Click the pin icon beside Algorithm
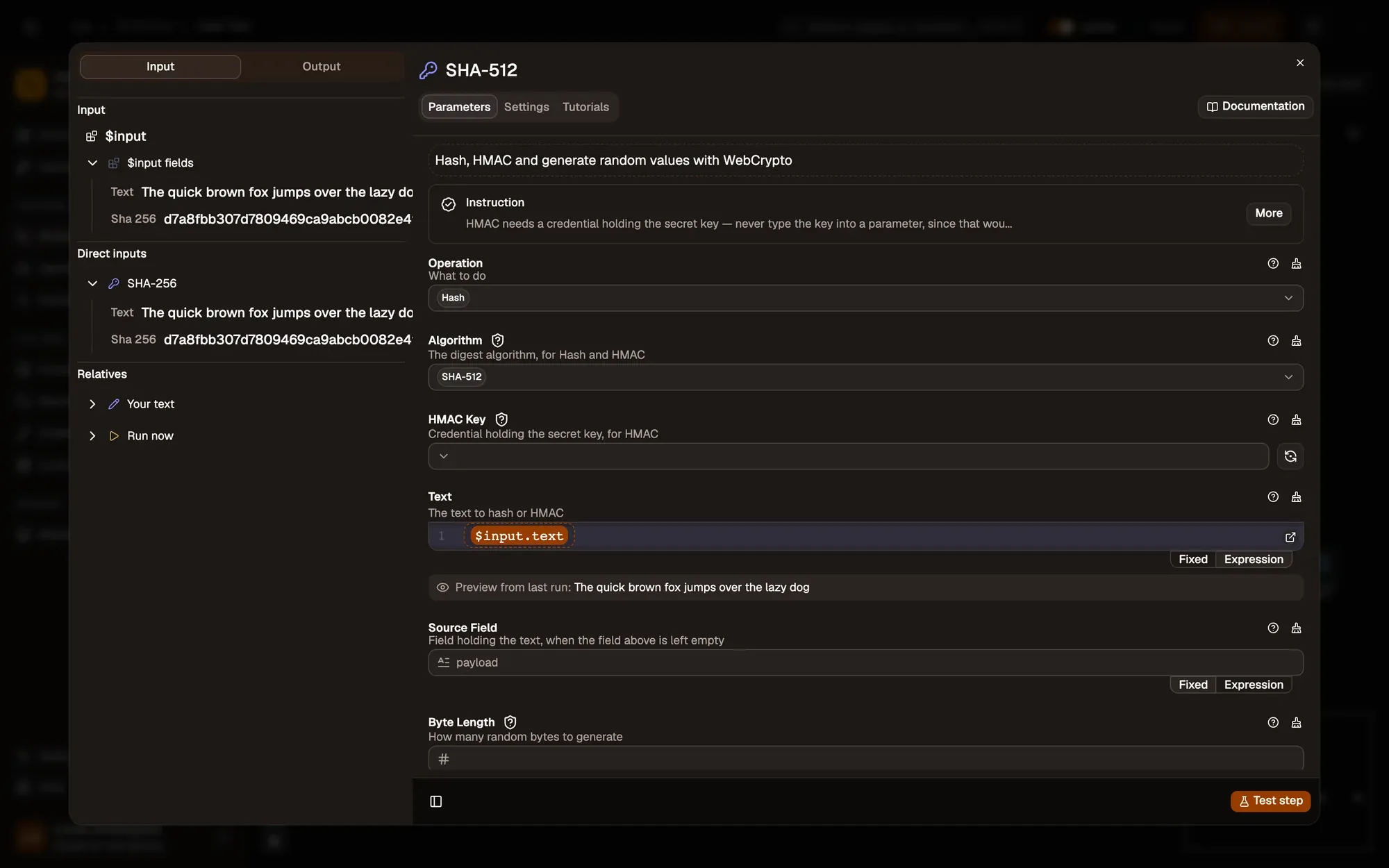 tap(1296, 340)
